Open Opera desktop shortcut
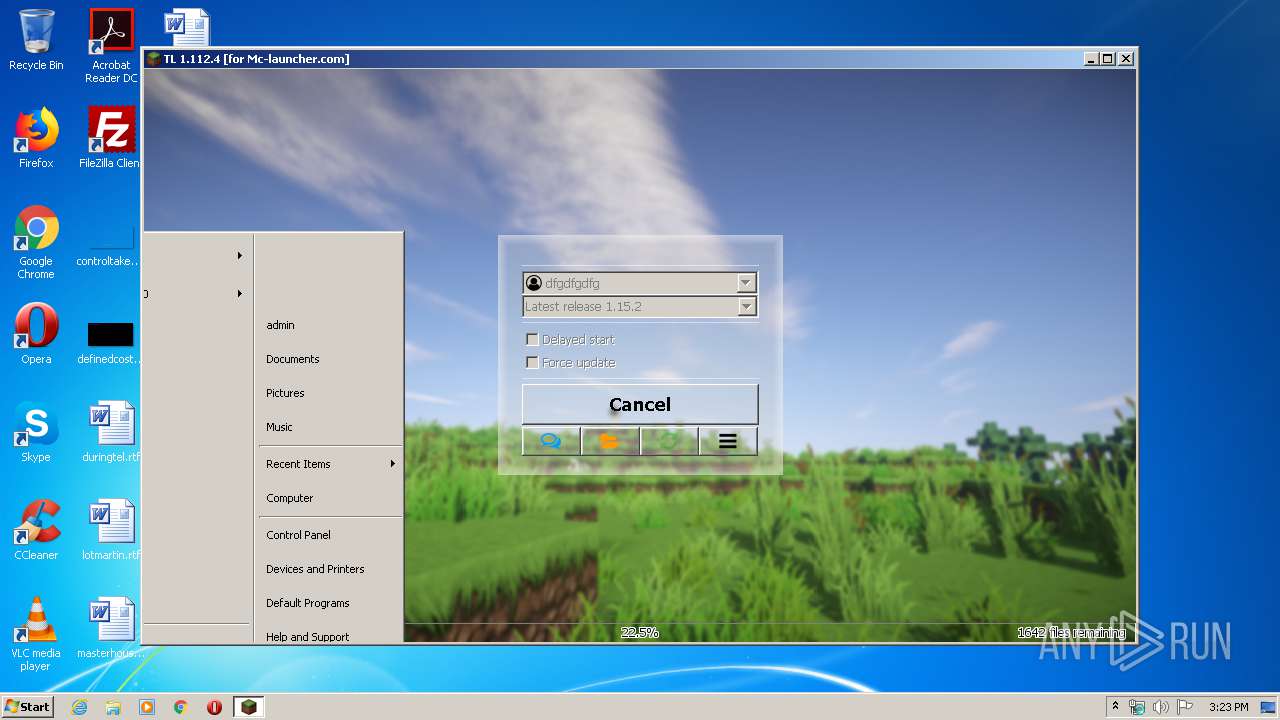 36,334
